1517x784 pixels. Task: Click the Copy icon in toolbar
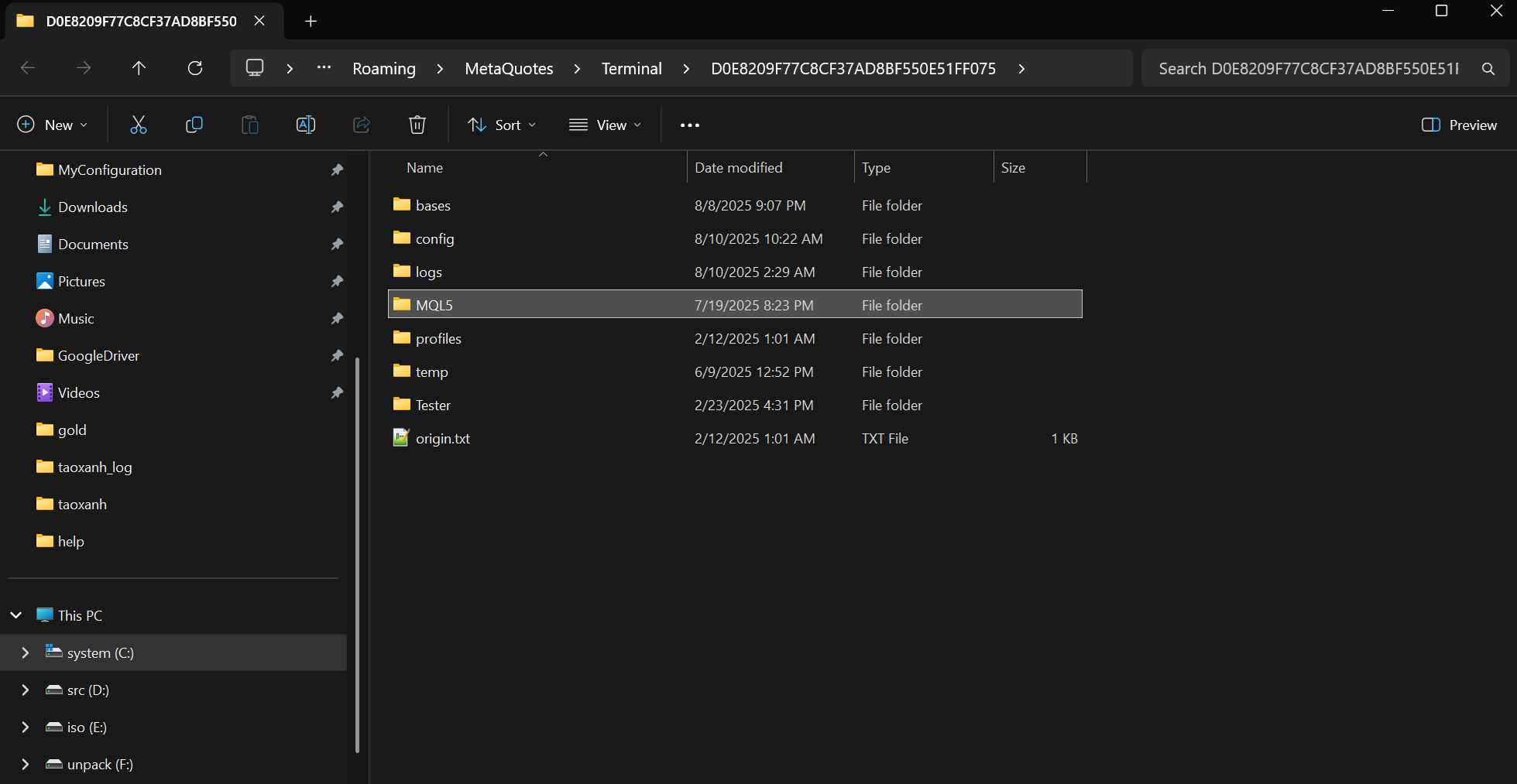coord(194,125)
